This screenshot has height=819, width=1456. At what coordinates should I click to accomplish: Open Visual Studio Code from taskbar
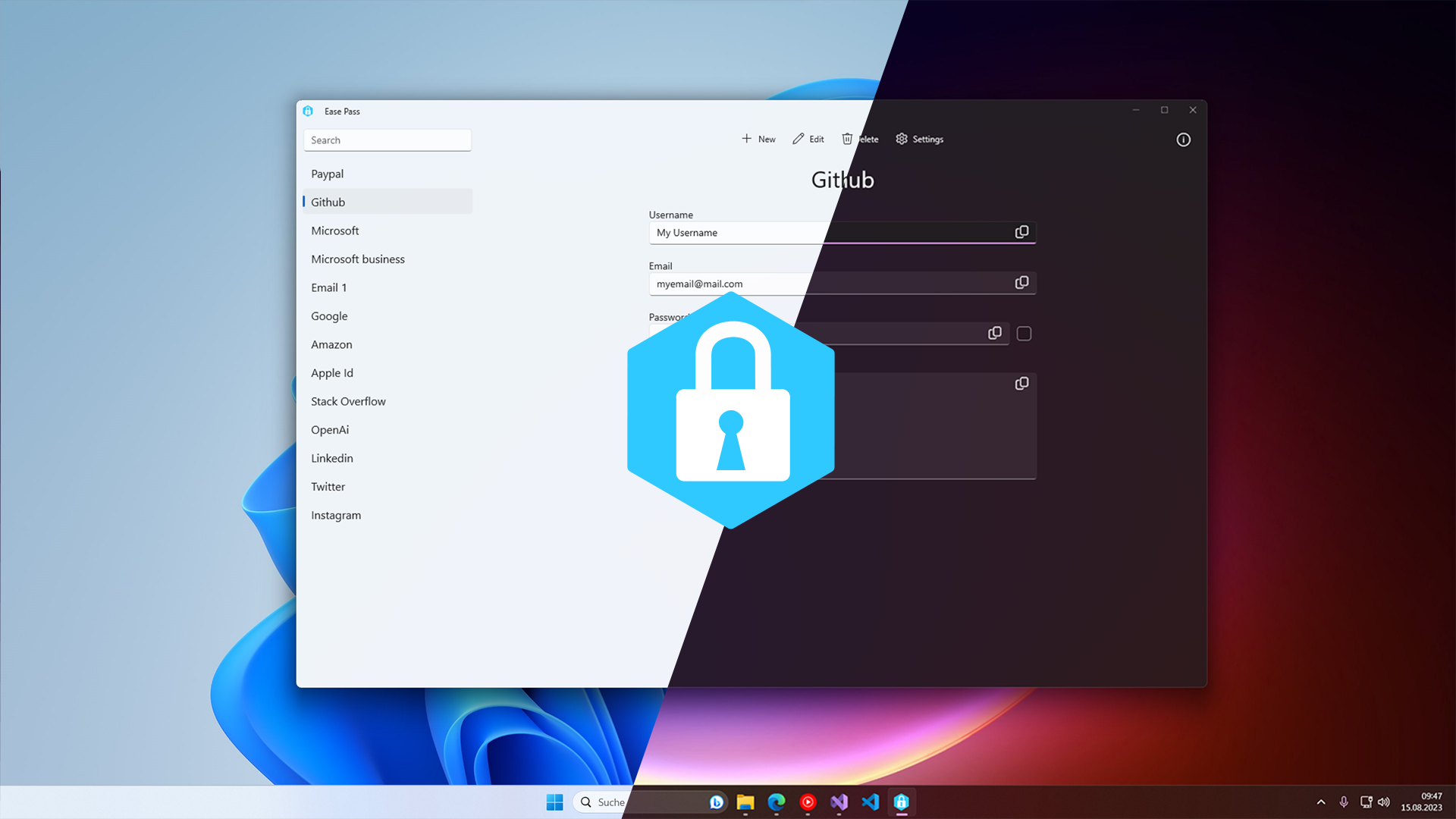870,802
